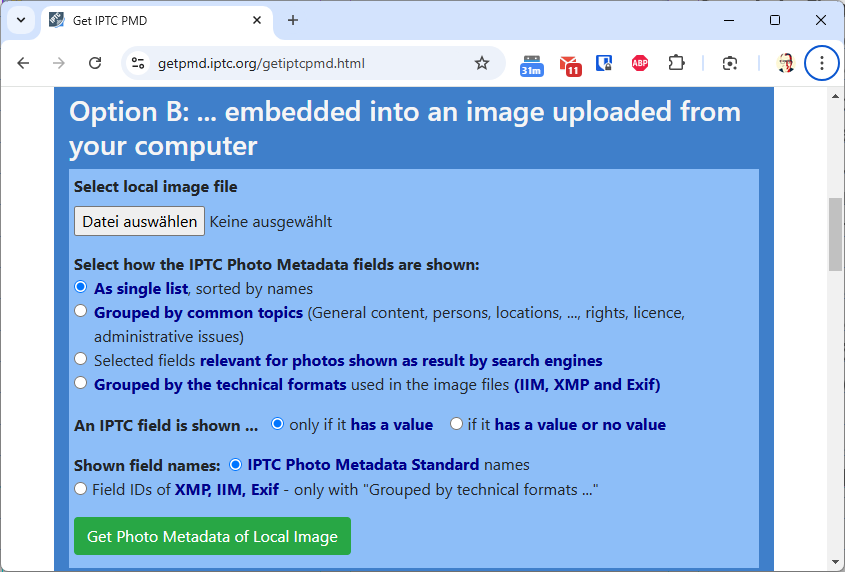
Task: Open the Extensions puzzle menu
Action: [676, 63]
